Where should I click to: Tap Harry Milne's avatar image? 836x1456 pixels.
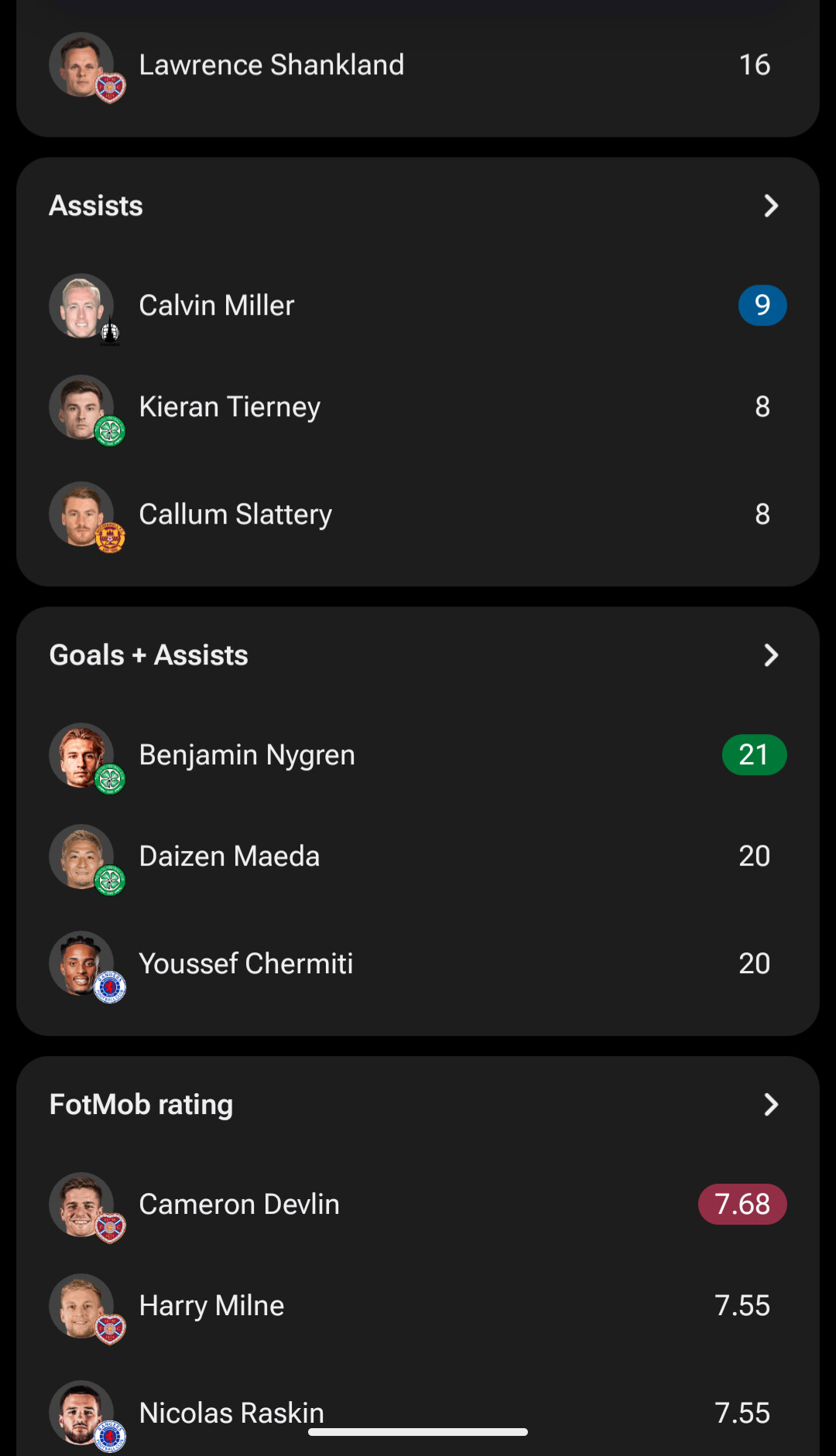point(81,1306)
